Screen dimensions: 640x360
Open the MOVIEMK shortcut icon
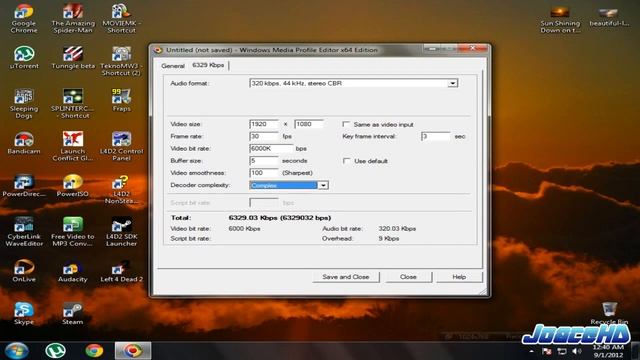point(121,18)
